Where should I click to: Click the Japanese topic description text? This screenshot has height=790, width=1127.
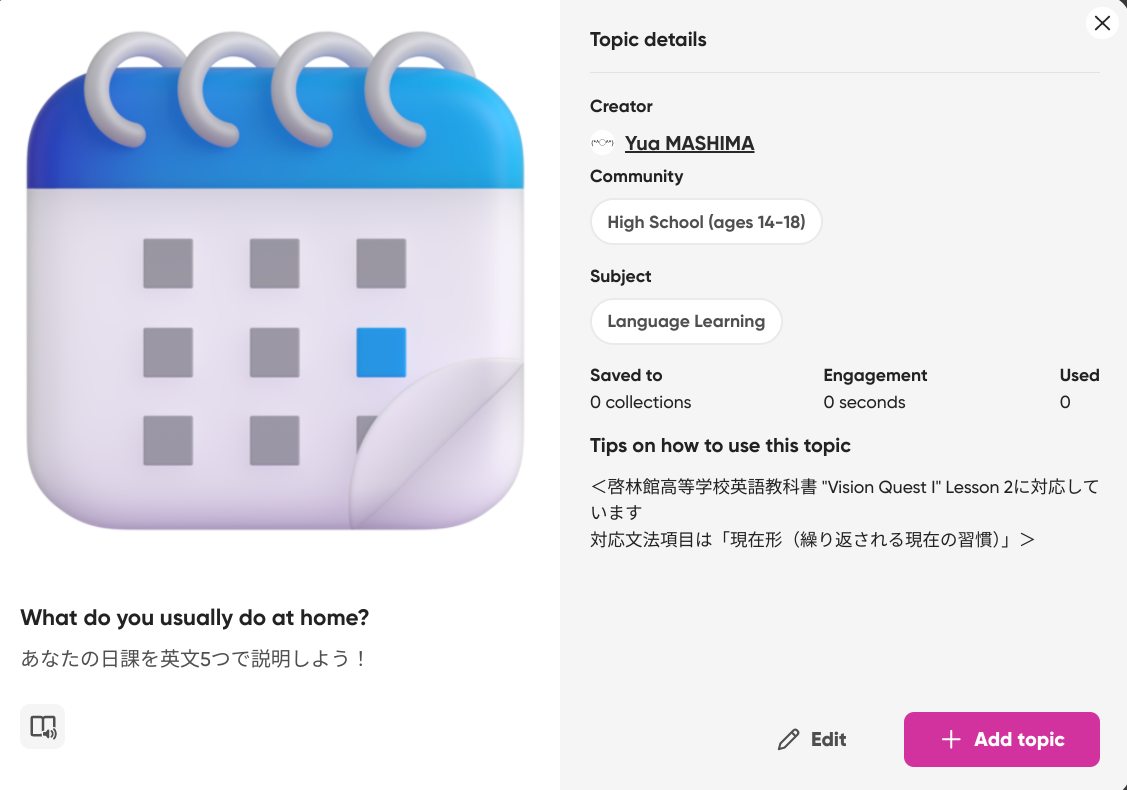(x=194, y=660)
